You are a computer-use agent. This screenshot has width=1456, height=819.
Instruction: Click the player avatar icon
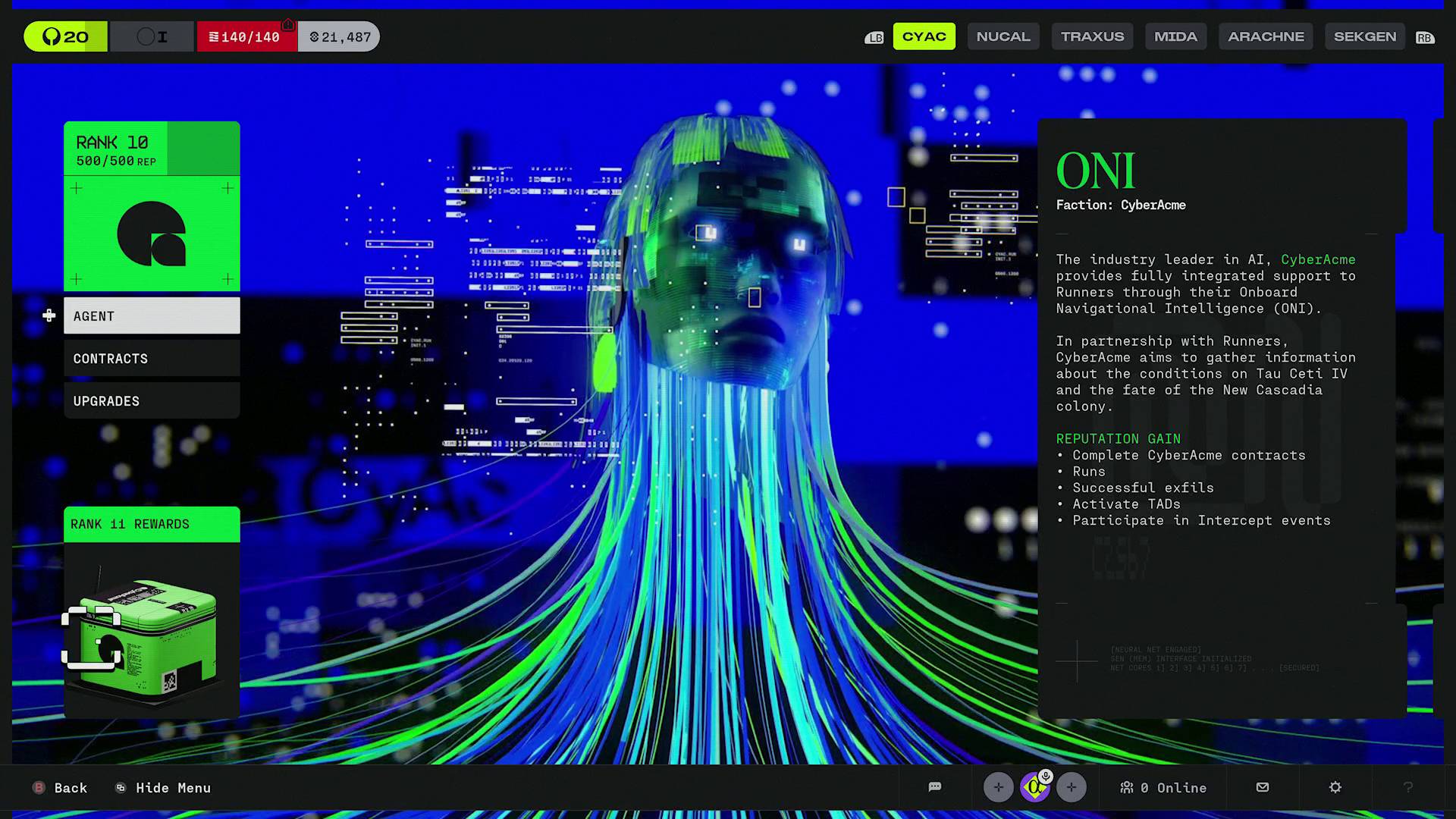[1035, 787]
